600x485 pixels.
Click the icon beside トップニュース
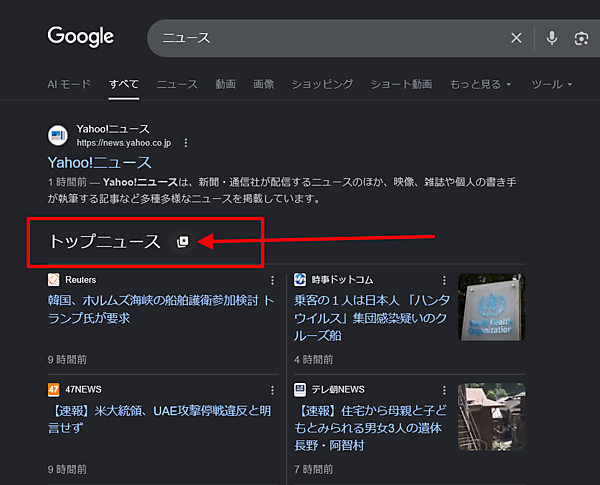point(183,242)
